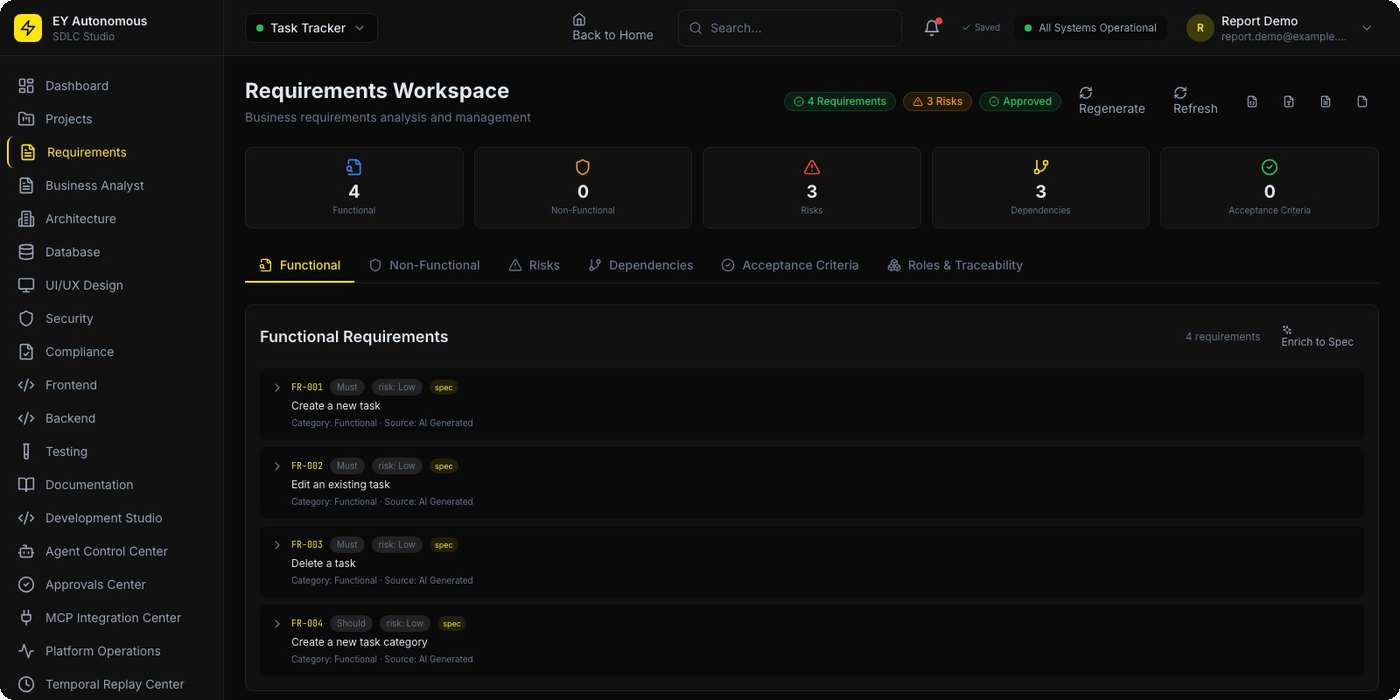The image size is (1400, 700).
Task: Open Development Studio in sidebar
Action: [111, 518]
